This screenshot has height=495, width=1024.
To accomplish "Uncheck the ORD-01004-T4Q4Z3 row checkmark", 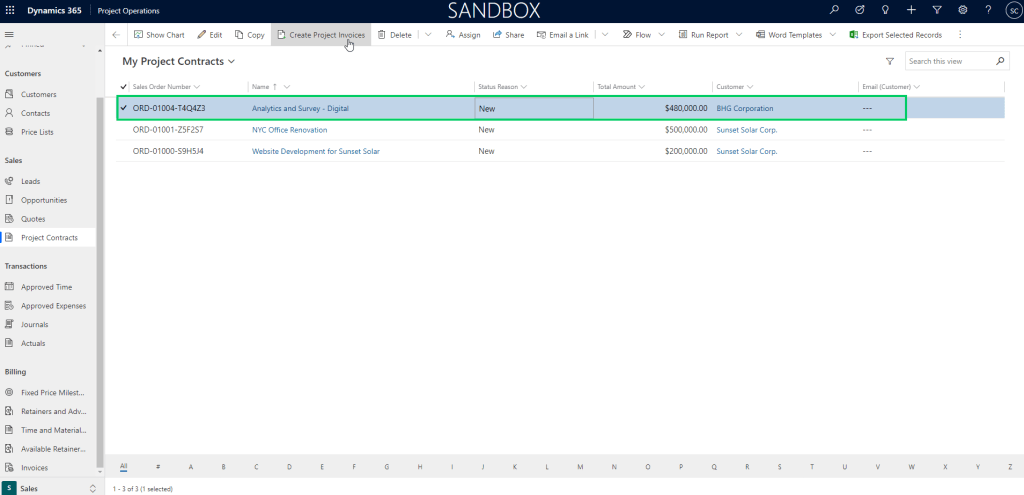I will (124, 108).
